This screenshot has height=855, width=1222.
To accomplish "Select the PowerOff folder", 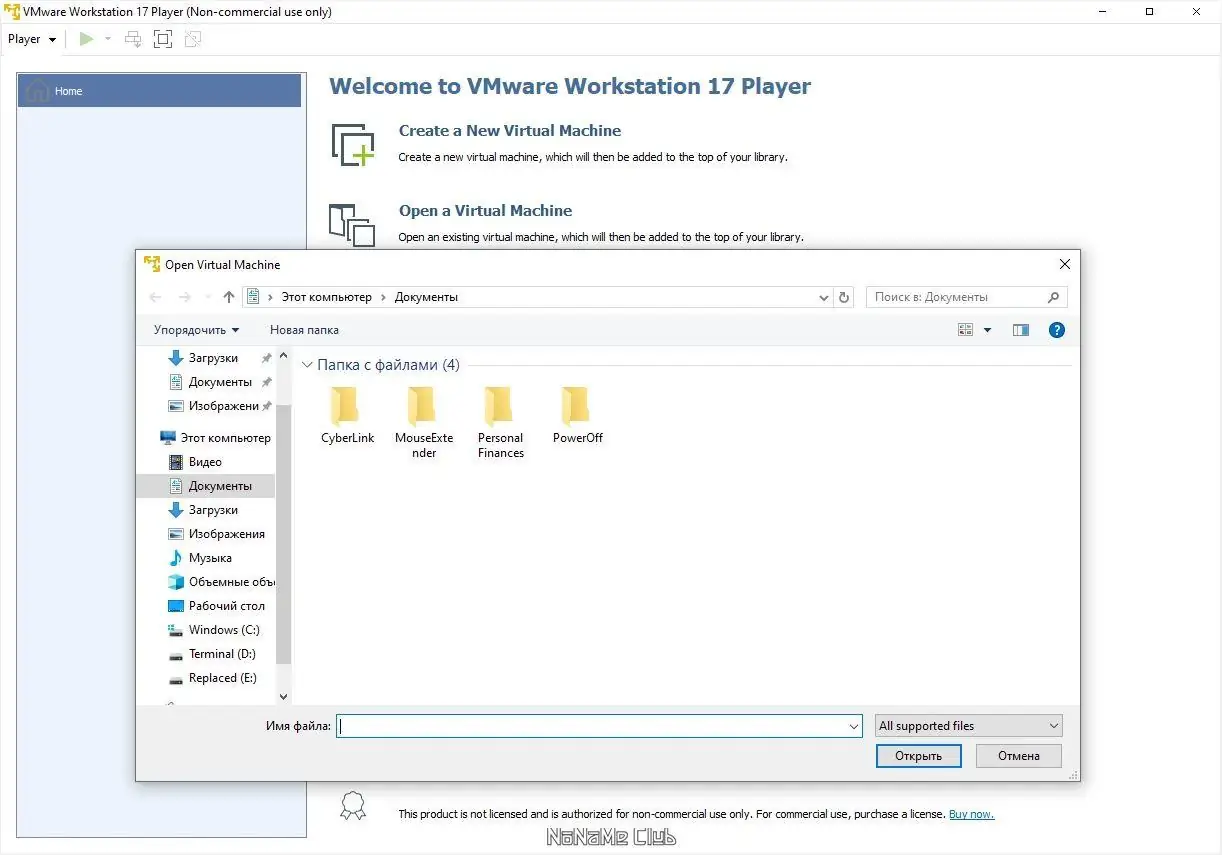I will pos(577,414).
